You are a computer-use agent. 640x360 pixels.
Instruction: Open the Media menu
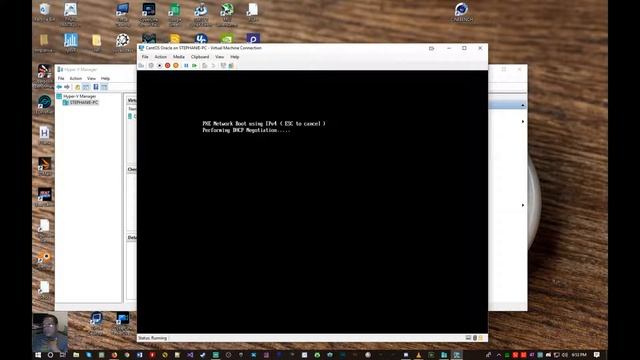tap(179, 57)
